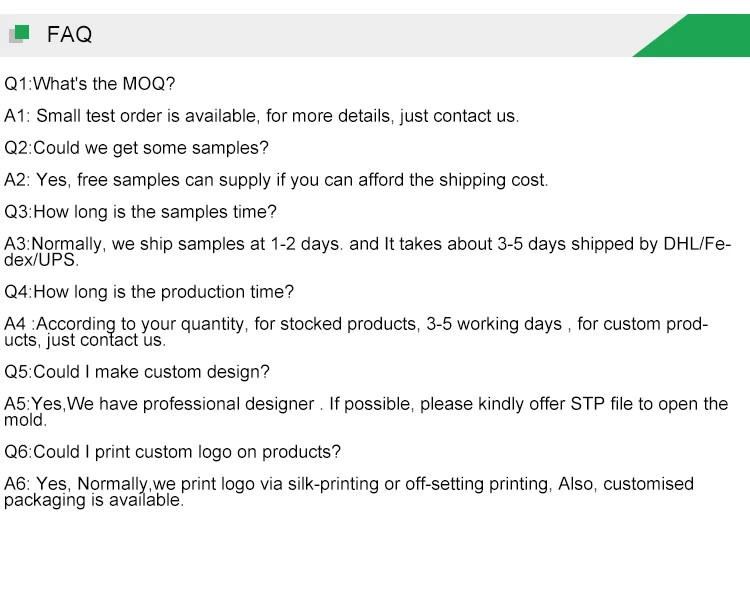Click the small test order answer
750x605 pixels.
tap(262, 116)
